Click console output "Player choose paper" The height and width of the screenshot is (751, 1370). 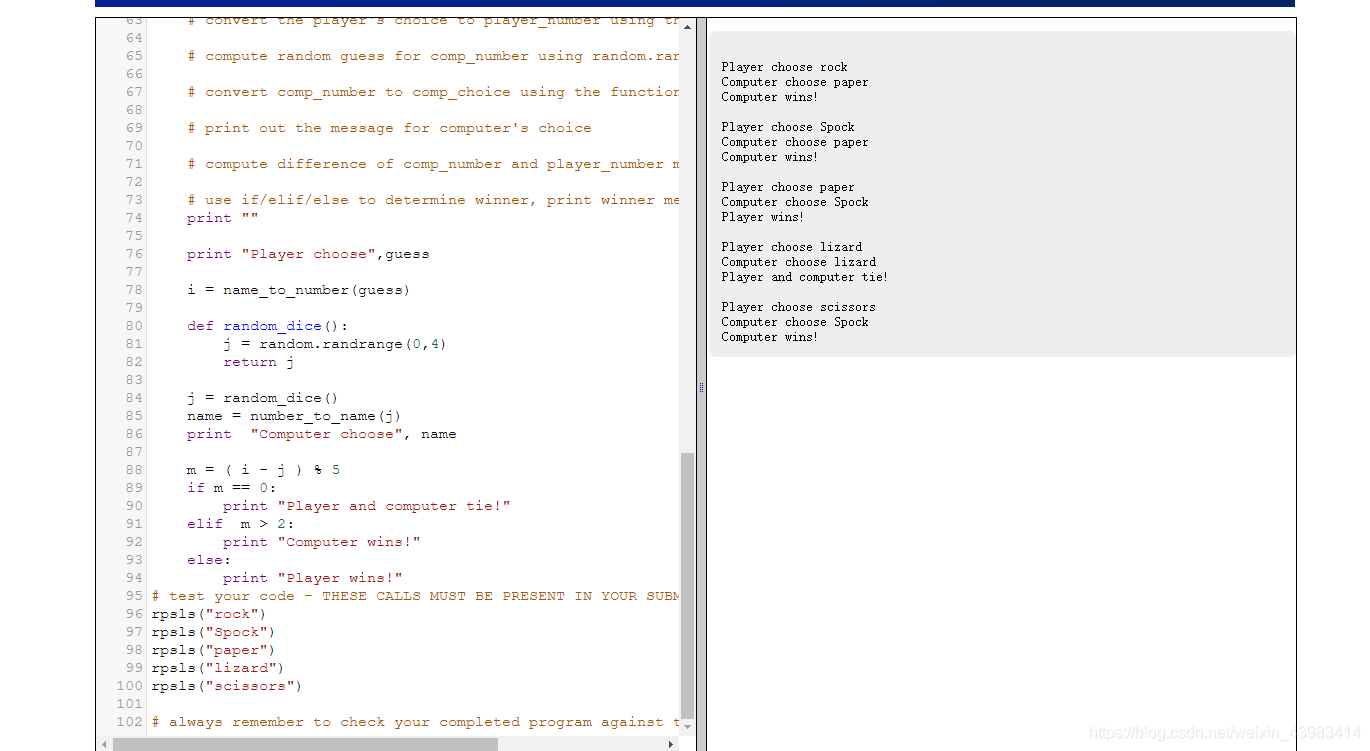pyautogui.click(x=788, y=187)
